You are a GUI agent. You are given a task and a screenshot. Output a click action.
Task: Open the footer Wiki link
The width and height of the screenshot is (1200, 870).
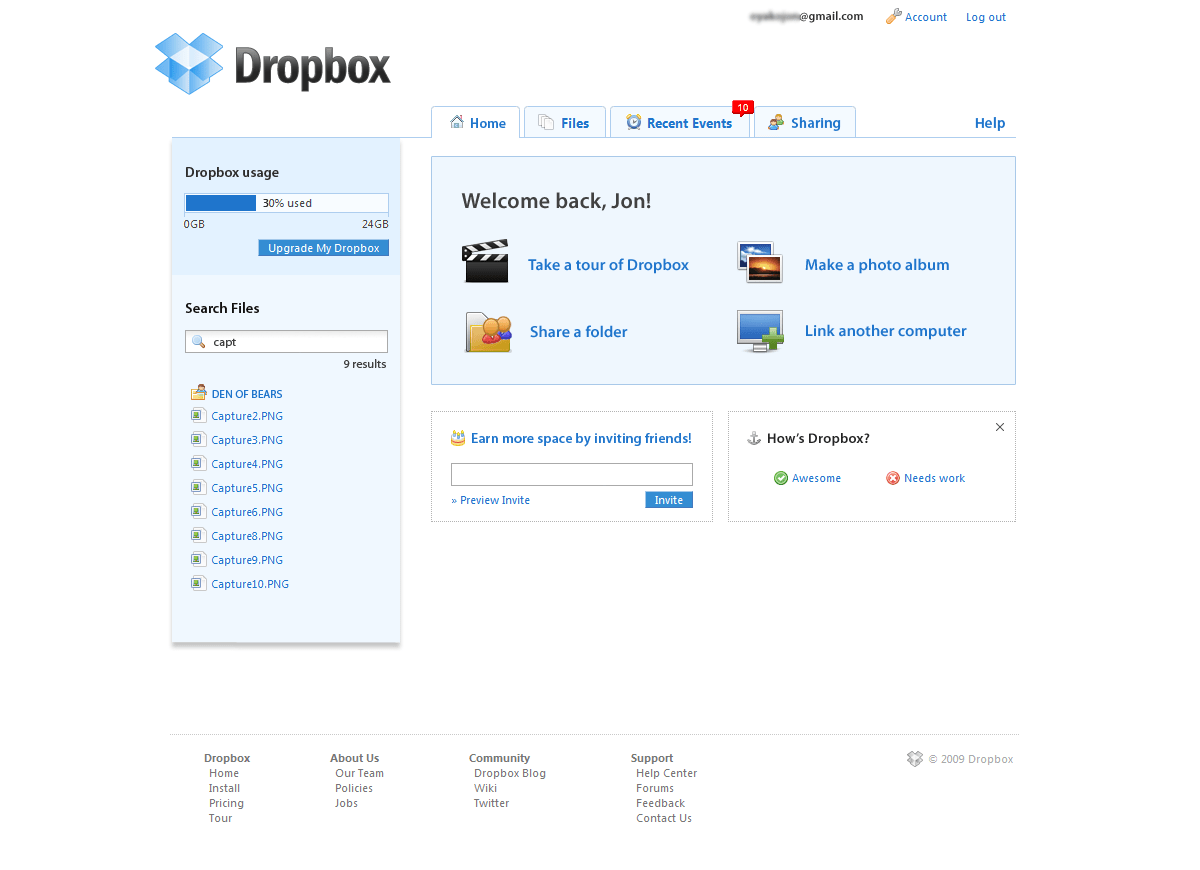pos(485,788)
